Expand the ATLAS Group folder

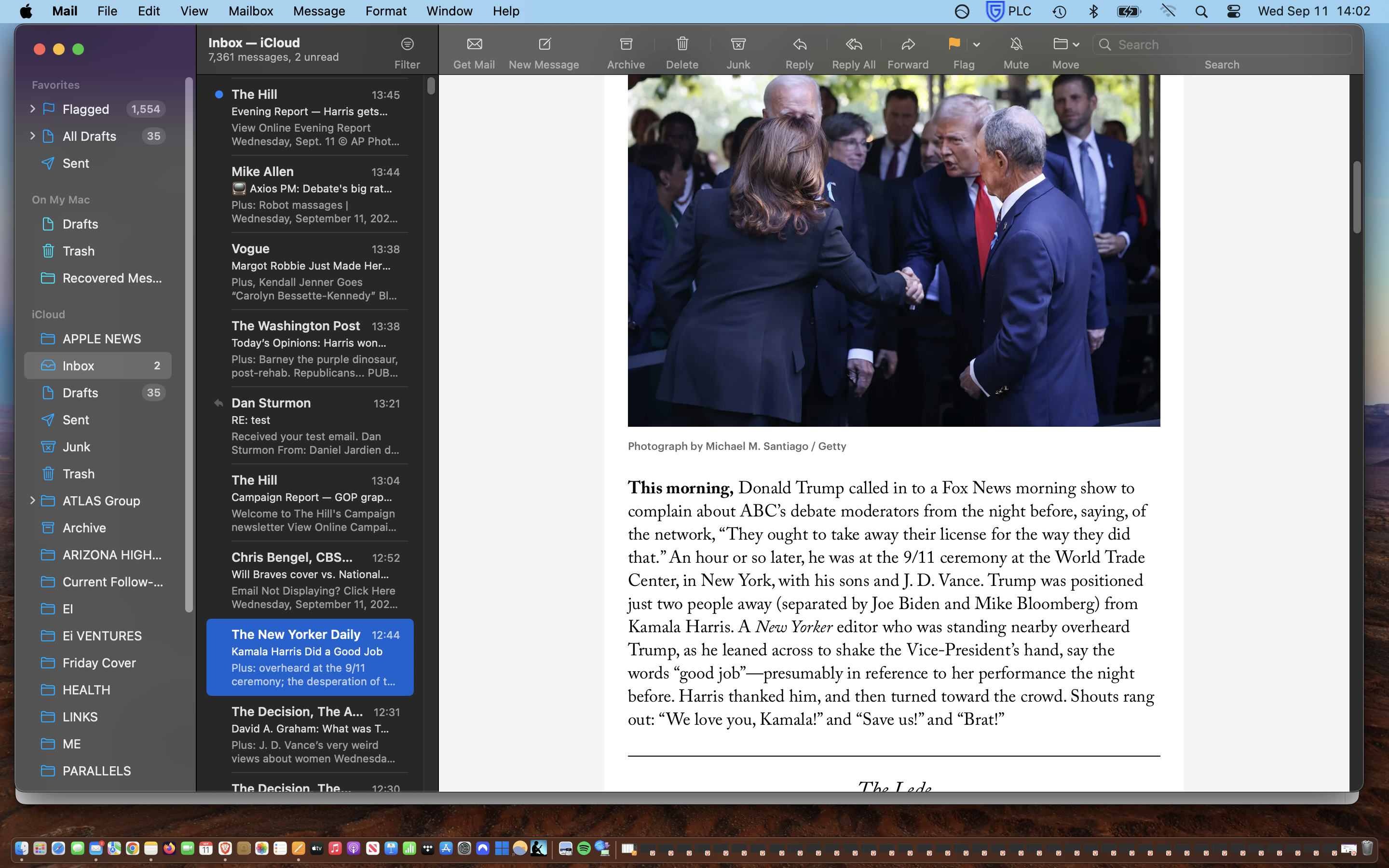click(x=33, y=501)
